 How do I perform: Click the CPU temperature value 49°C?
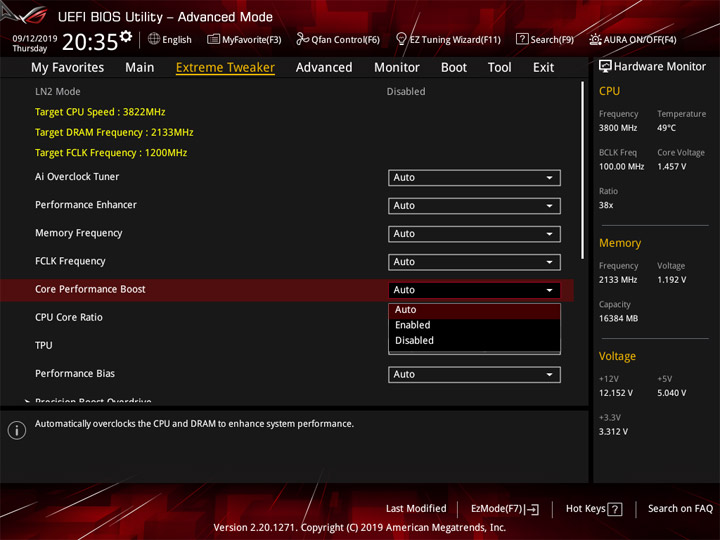coord(666,128)
